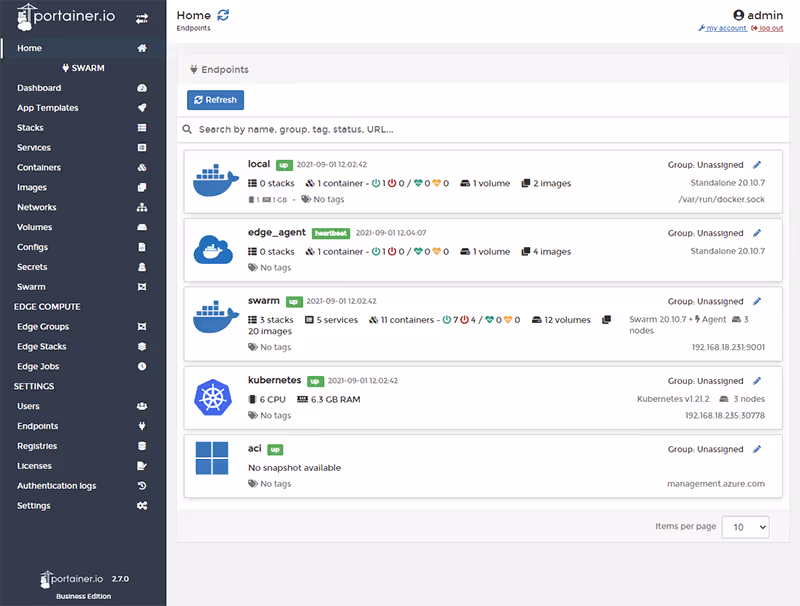Click "2 images" in local row
The height and width of the screenshot is (606, 800).
coord(546,183)
